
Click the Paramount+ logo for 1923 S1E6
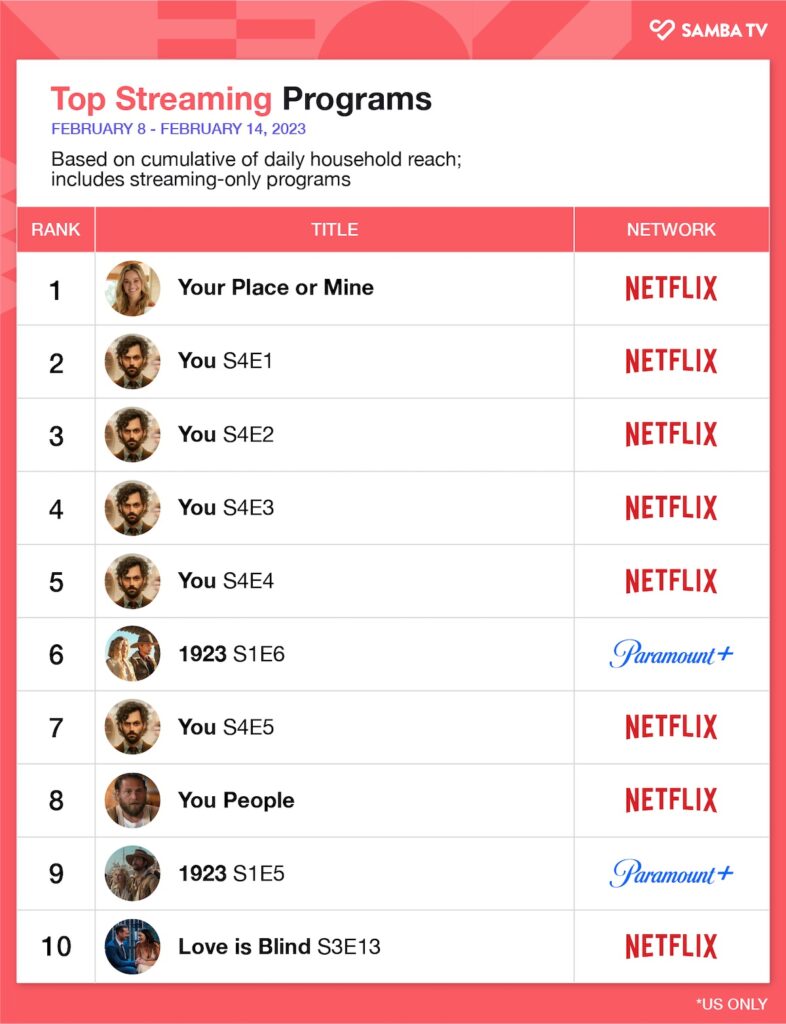[x=671, y=655]
